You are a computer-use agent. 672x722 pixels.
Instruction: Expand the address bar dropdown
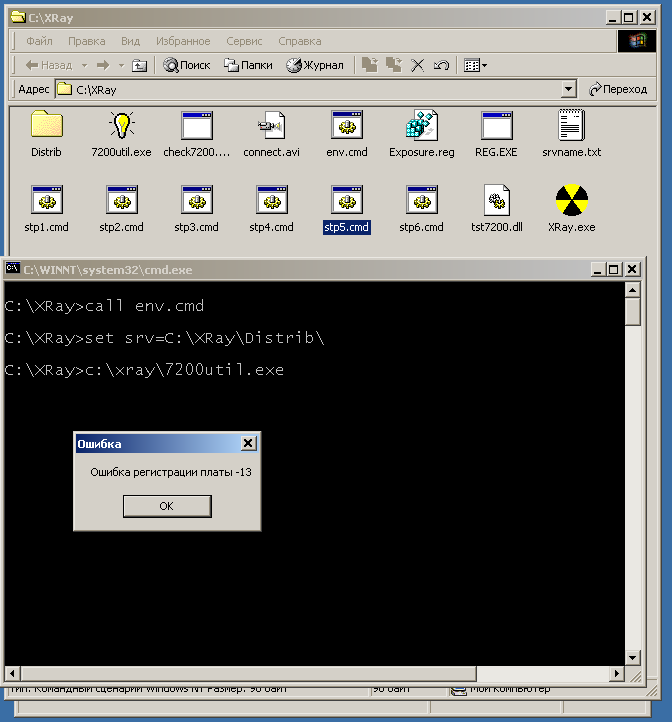(568, 89)
